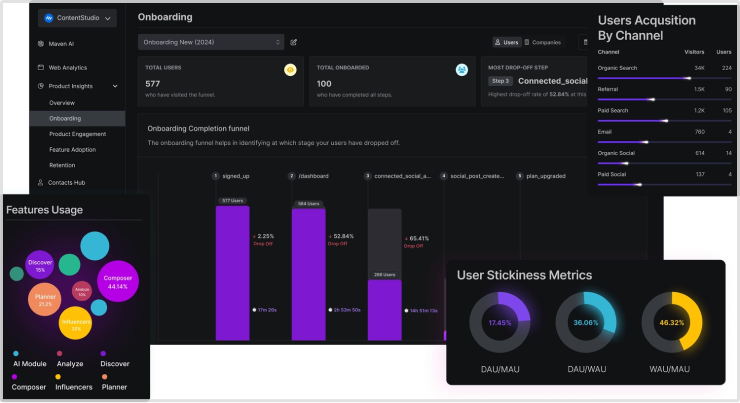Click the Channel column header
Viewport: 740px width, 403px height.
[608, 52]
